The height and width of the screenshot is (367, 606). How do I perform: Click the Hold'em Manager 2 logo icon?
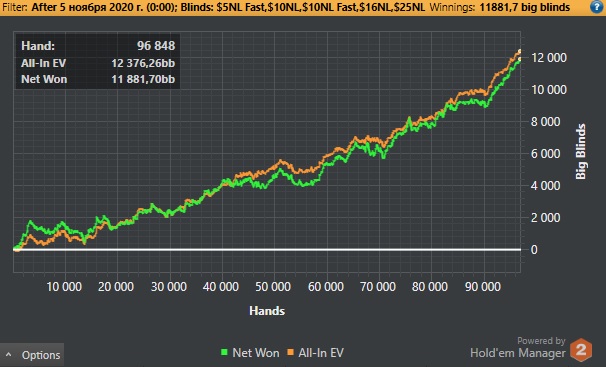coord(581,350)
